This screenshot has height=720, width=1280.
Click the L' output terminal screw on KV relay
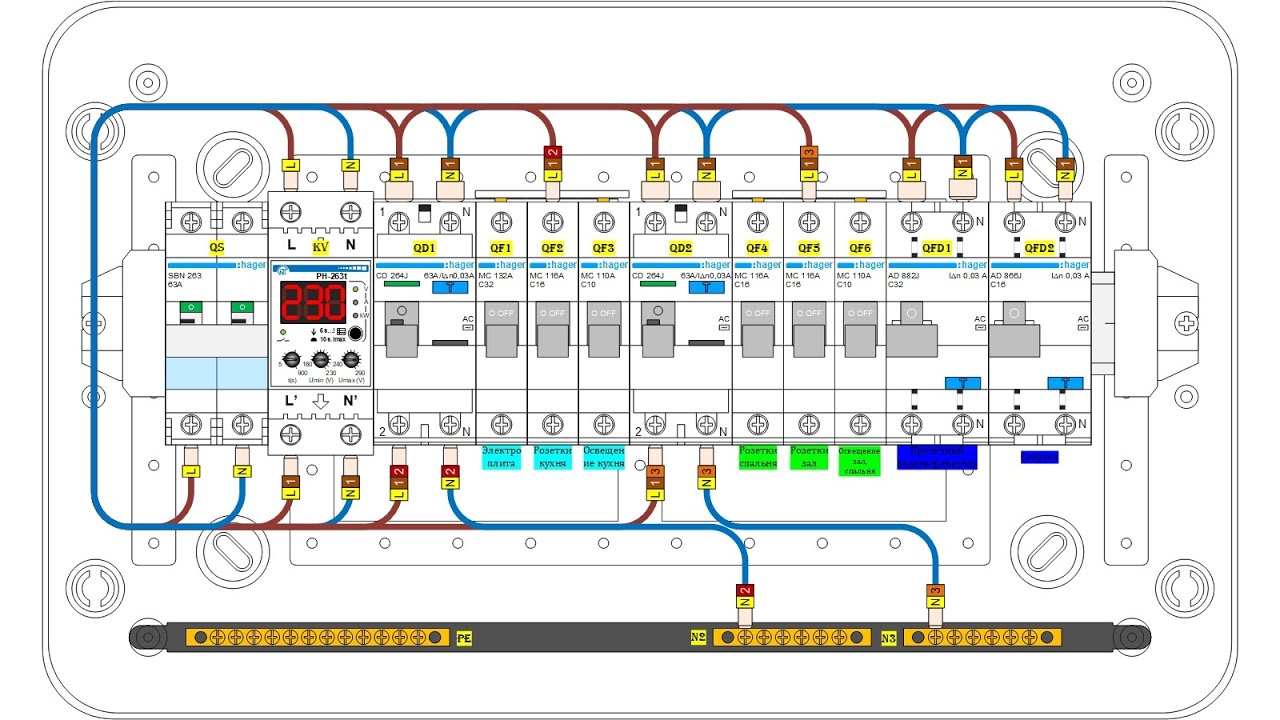click(x=291, y=433)
